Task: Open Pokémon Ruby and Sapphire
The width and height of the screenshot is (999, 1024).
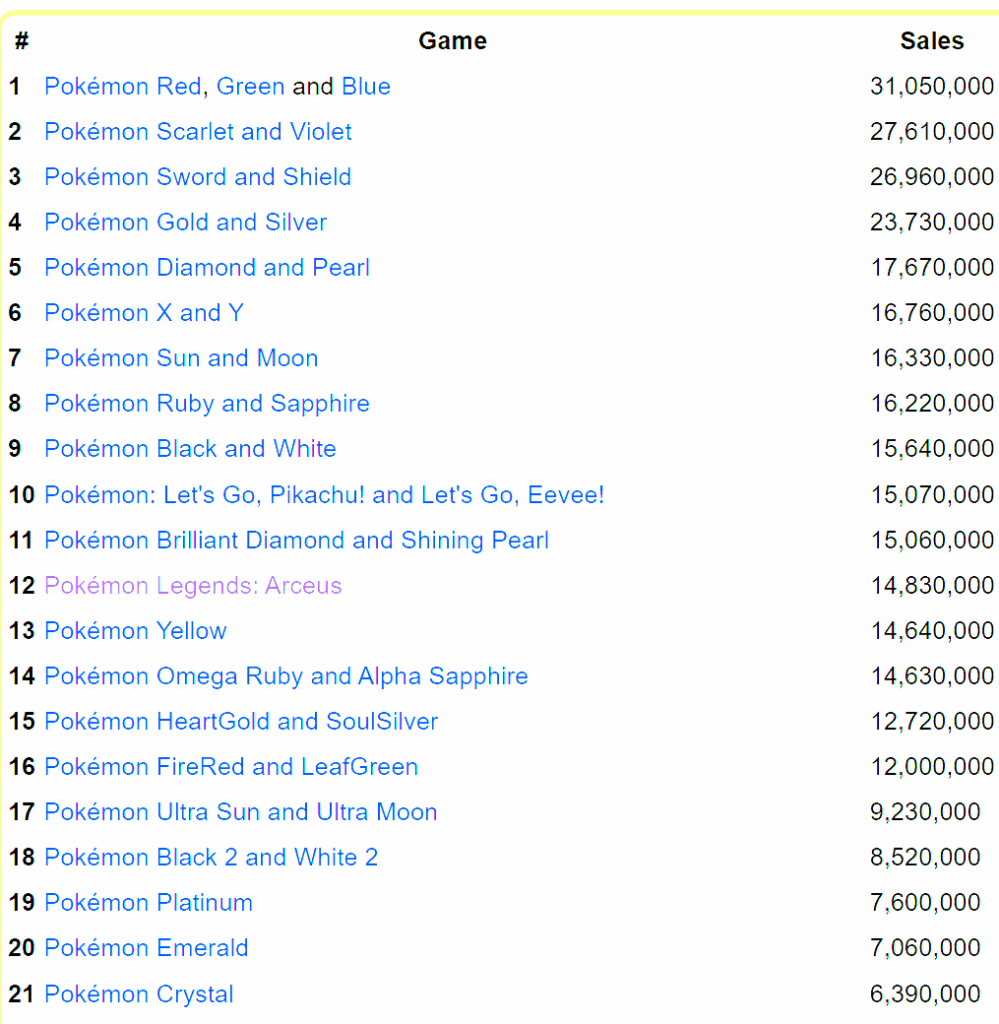Action: 206,403
